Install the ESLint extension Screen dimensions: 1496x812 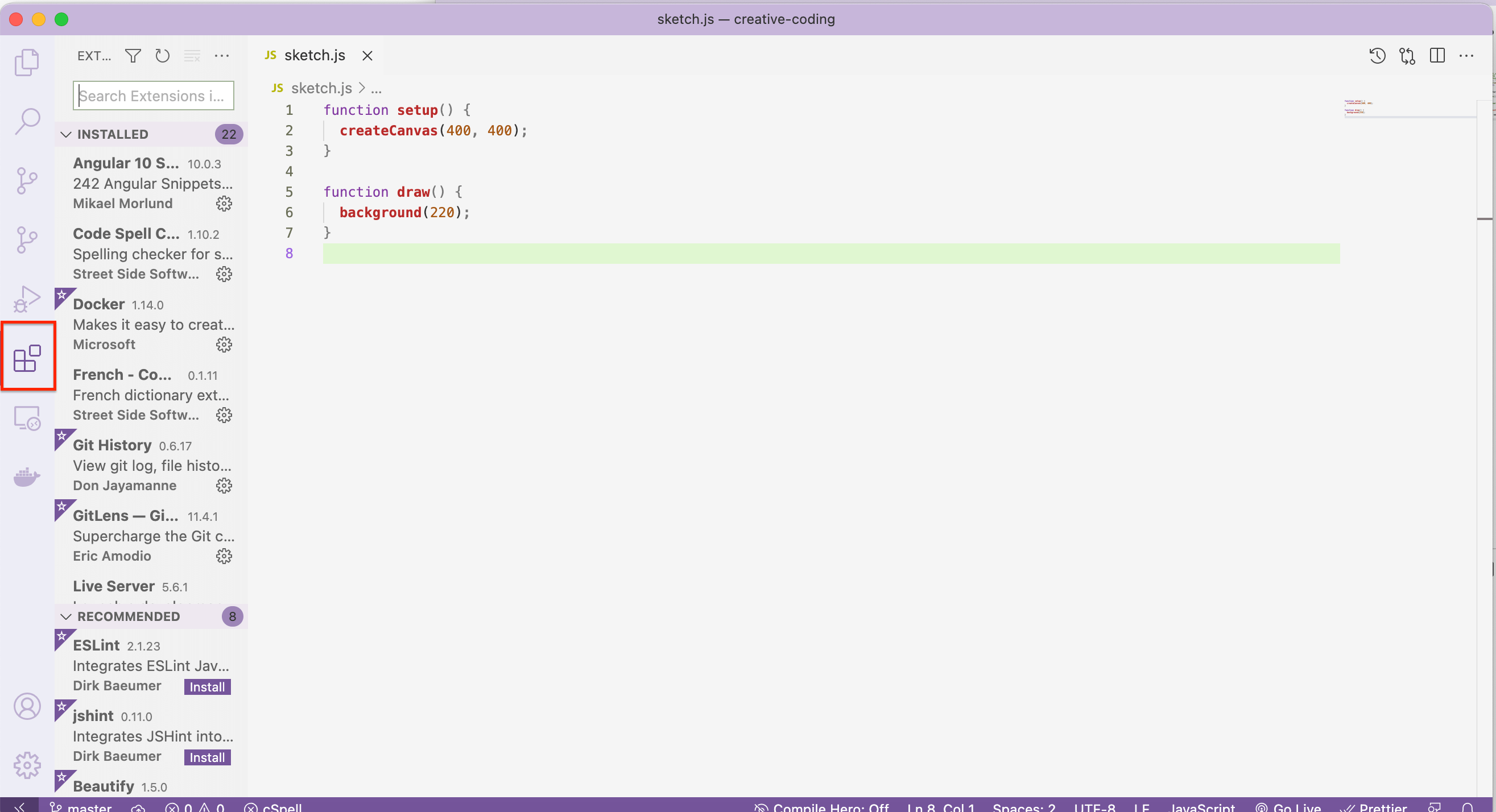click(207, 687)
